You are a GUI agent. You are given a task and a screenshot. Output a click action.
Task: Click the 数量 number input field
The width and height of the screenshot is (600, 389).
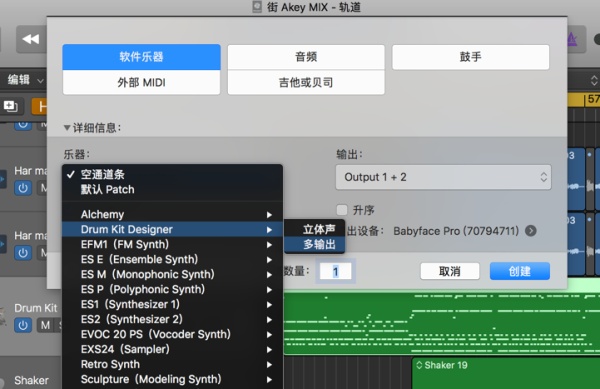(x=336, y=271)
